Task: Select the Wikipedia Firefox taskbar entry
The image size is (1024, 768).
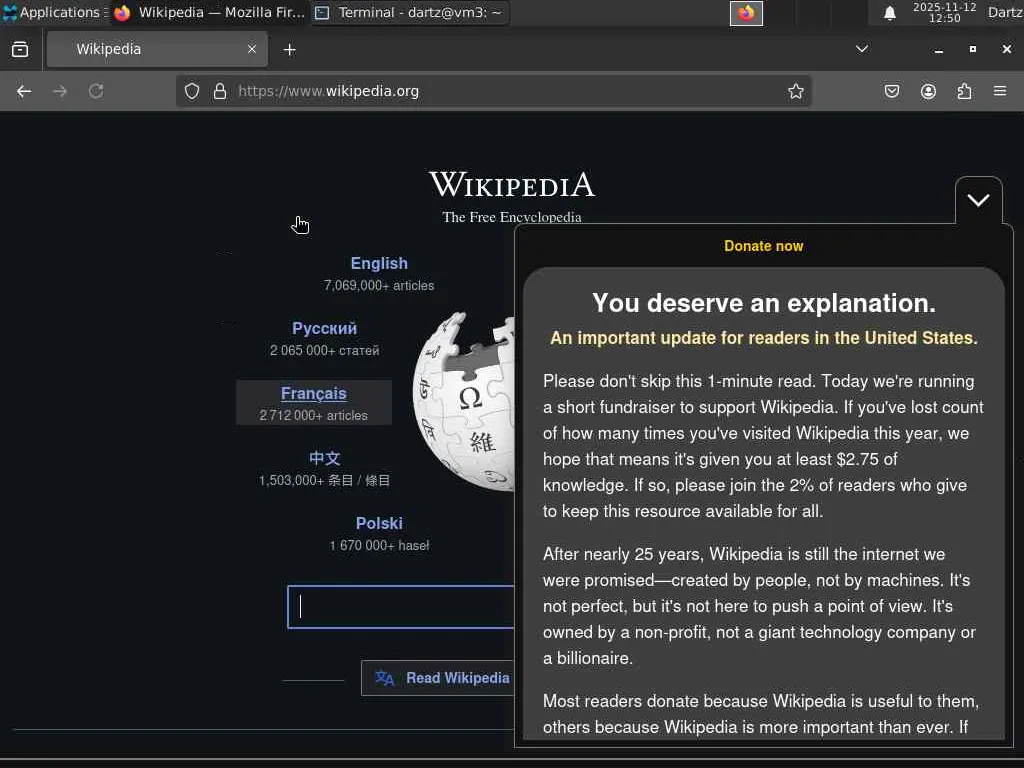Action: [209, 12]
